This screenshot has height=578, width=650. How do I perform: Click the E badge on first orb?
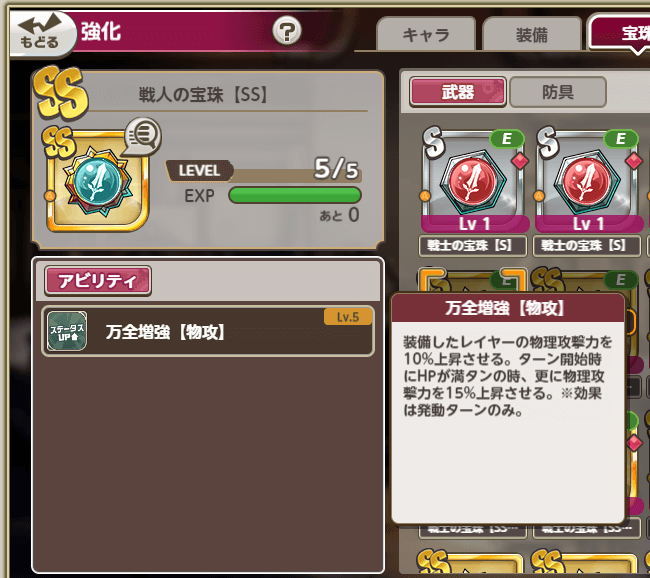pos(507,138)
